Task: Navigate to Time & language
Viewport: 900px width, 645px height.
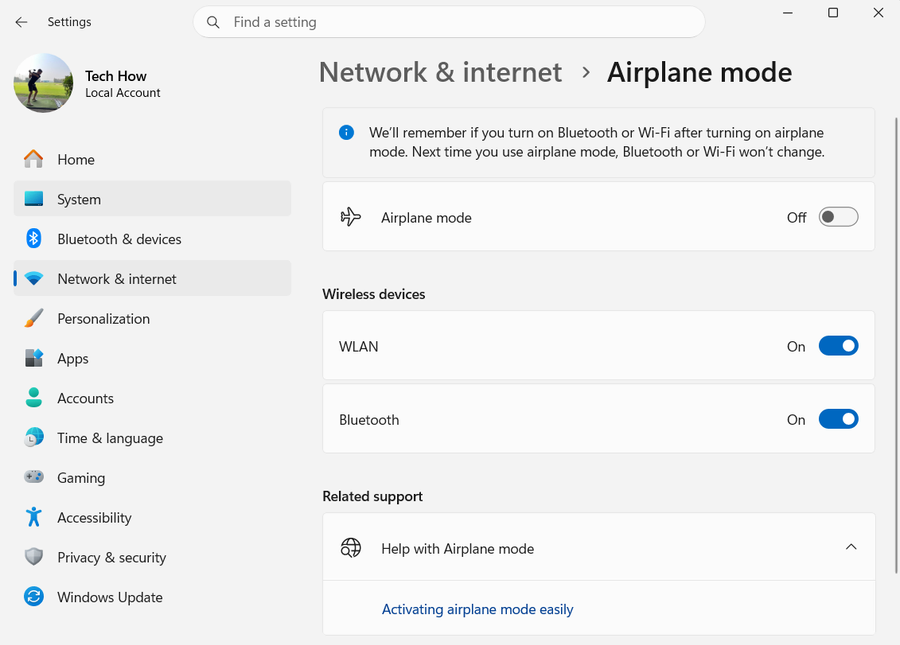Action: pyautogui.click(x=152, y=438)
